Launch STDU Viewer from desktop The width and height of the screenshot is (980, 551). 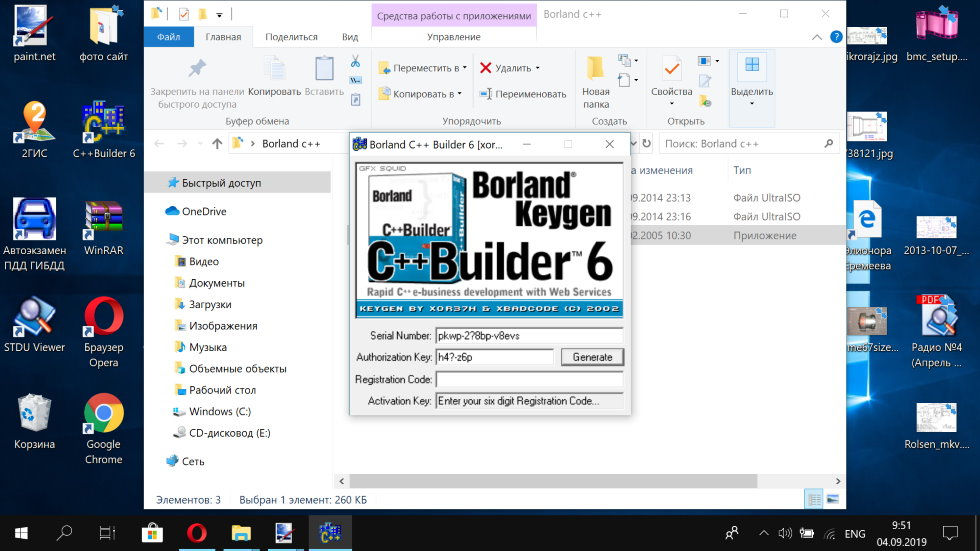(34, 325)
